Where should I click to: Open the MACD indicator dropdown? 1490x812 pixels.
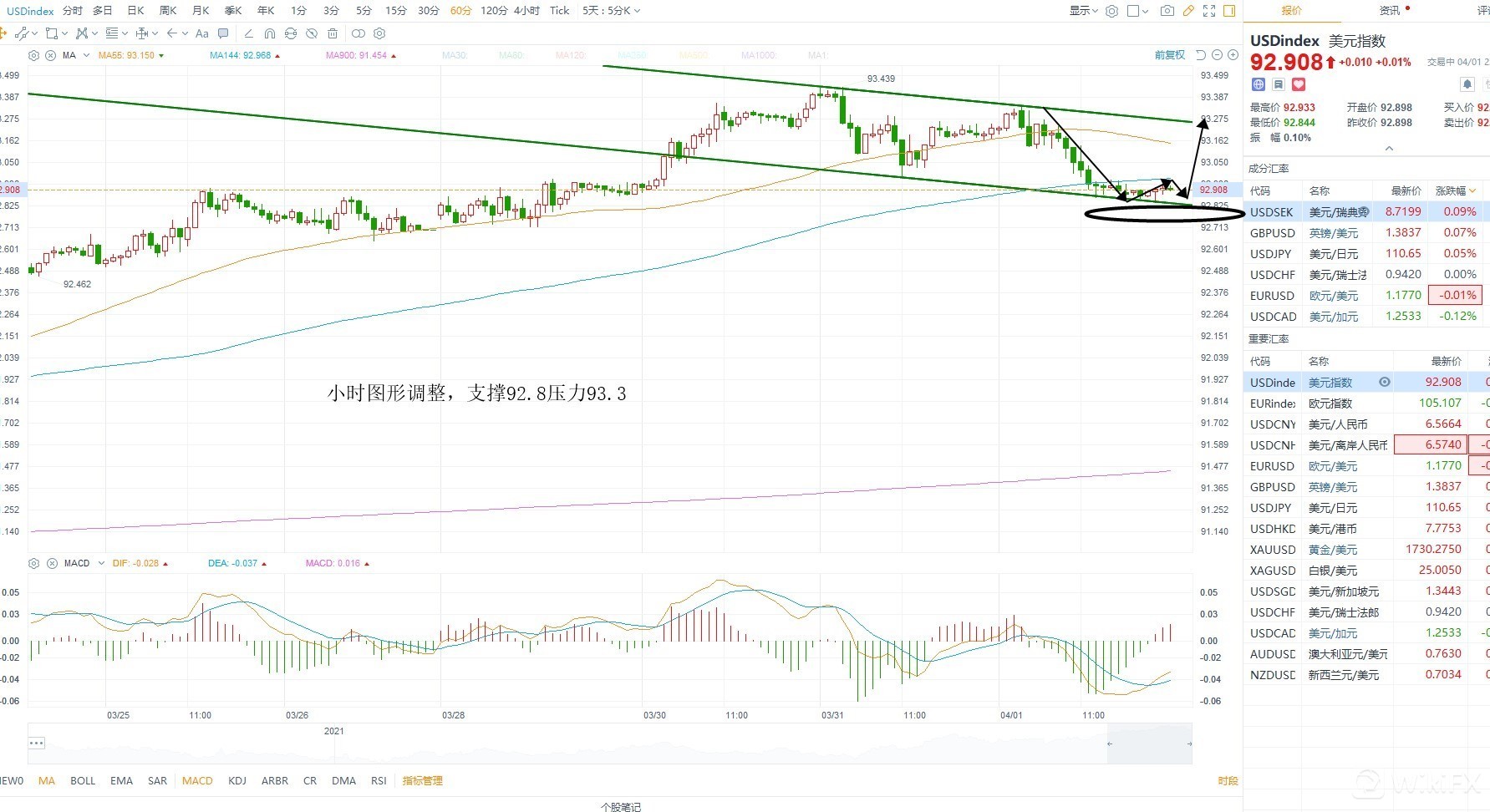pyautogui.click(x=101, y=563)
